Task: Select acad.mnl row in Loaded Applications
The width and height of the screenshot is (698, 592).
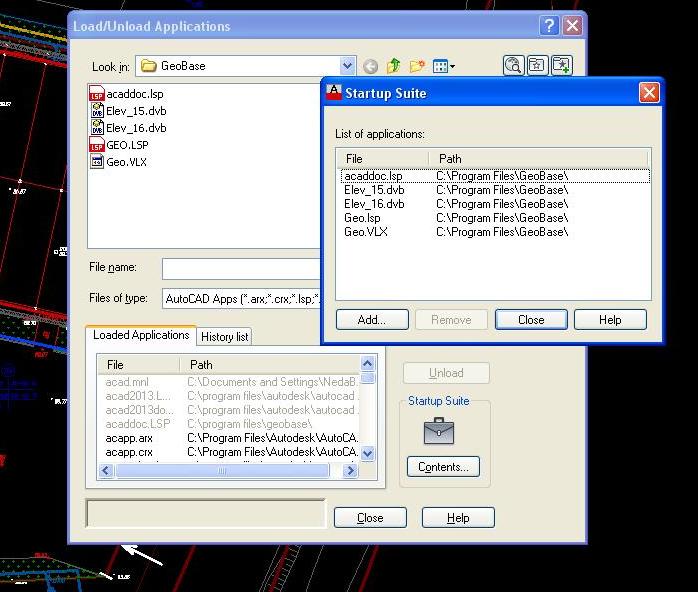Action: (x=229, y=382)
